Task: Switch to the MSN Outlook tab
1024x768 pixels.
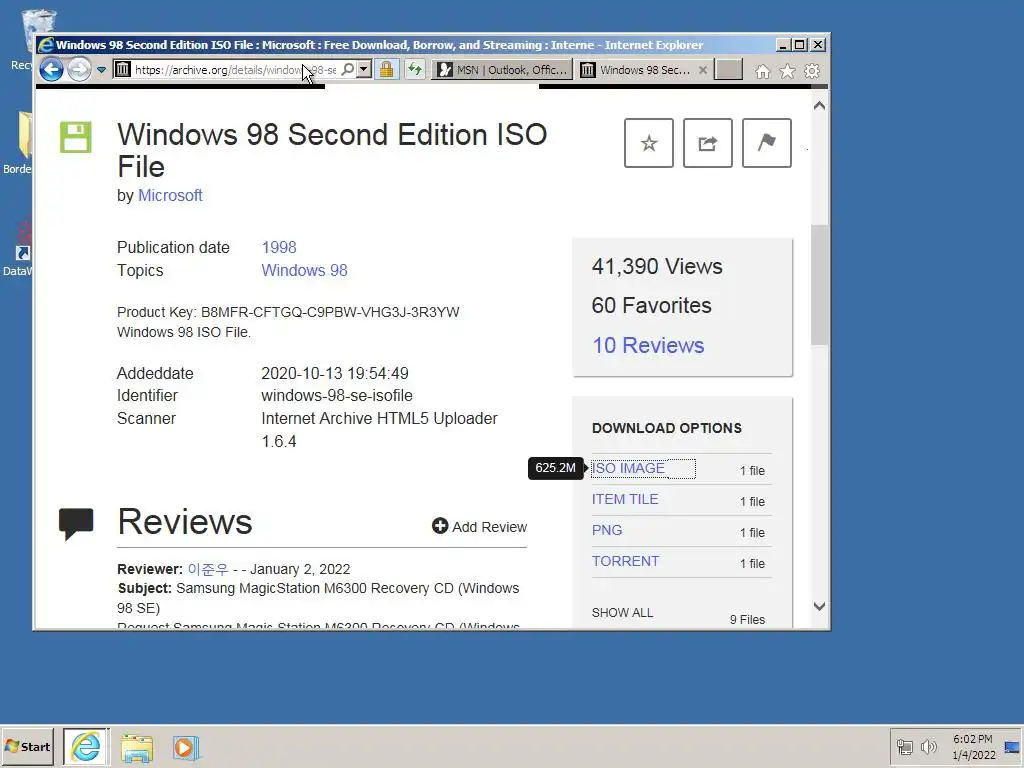Action: click(x=502, y=70)
